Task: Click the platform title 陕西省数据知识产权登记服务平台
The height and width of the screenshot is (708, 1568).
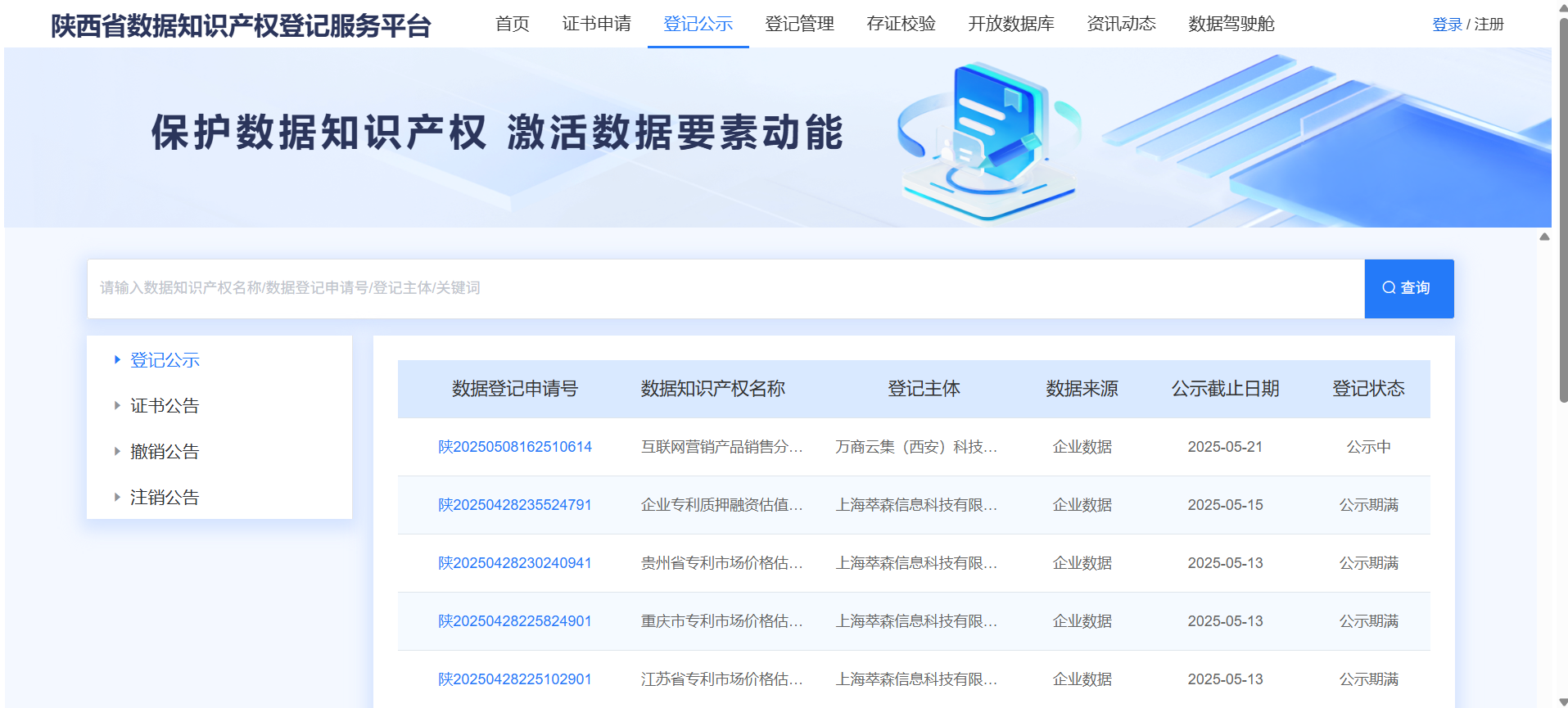Action: pyautogui.click(x=241, y=25)
